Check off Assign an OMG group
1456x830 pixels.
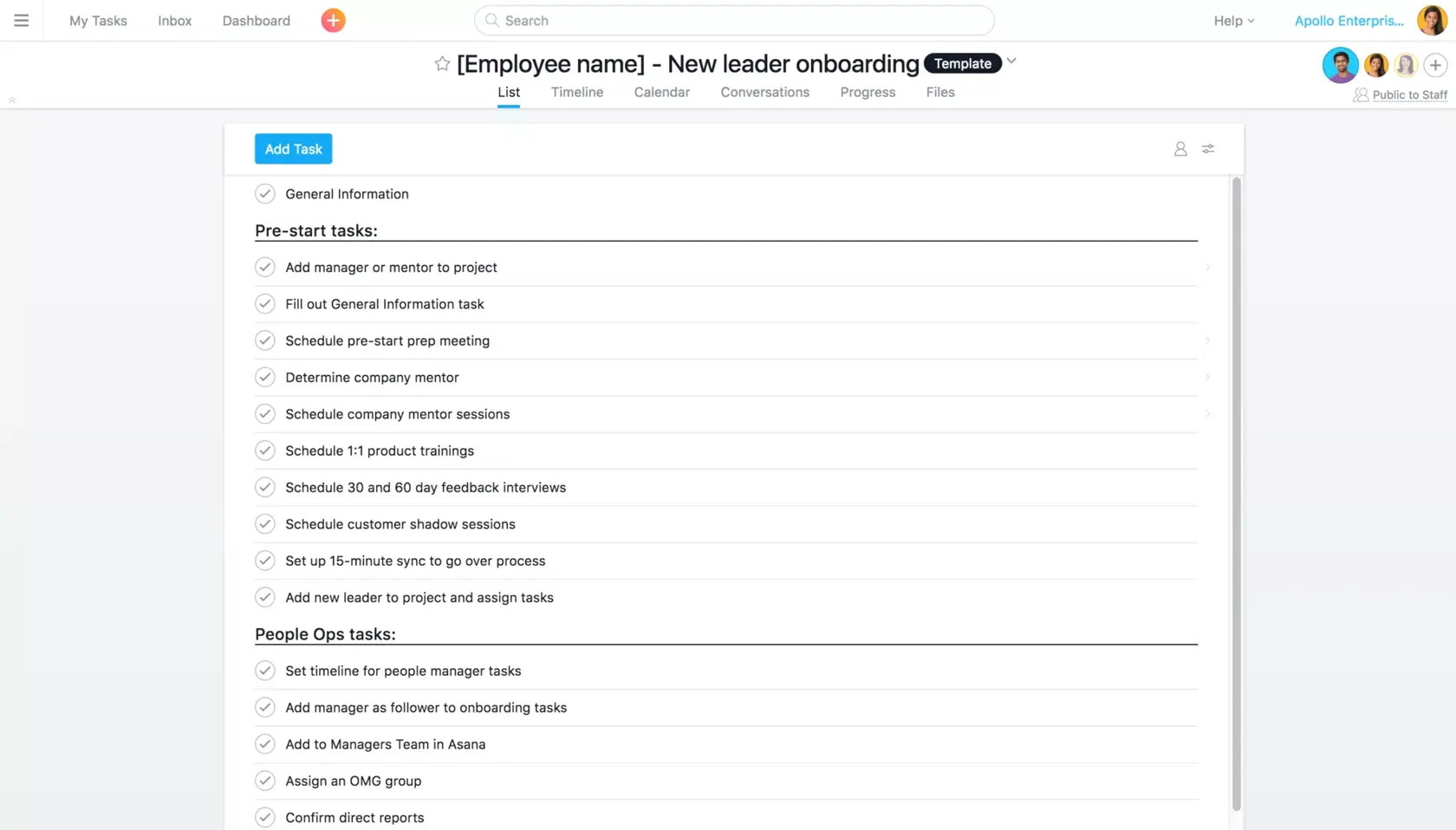click(264, 780)
